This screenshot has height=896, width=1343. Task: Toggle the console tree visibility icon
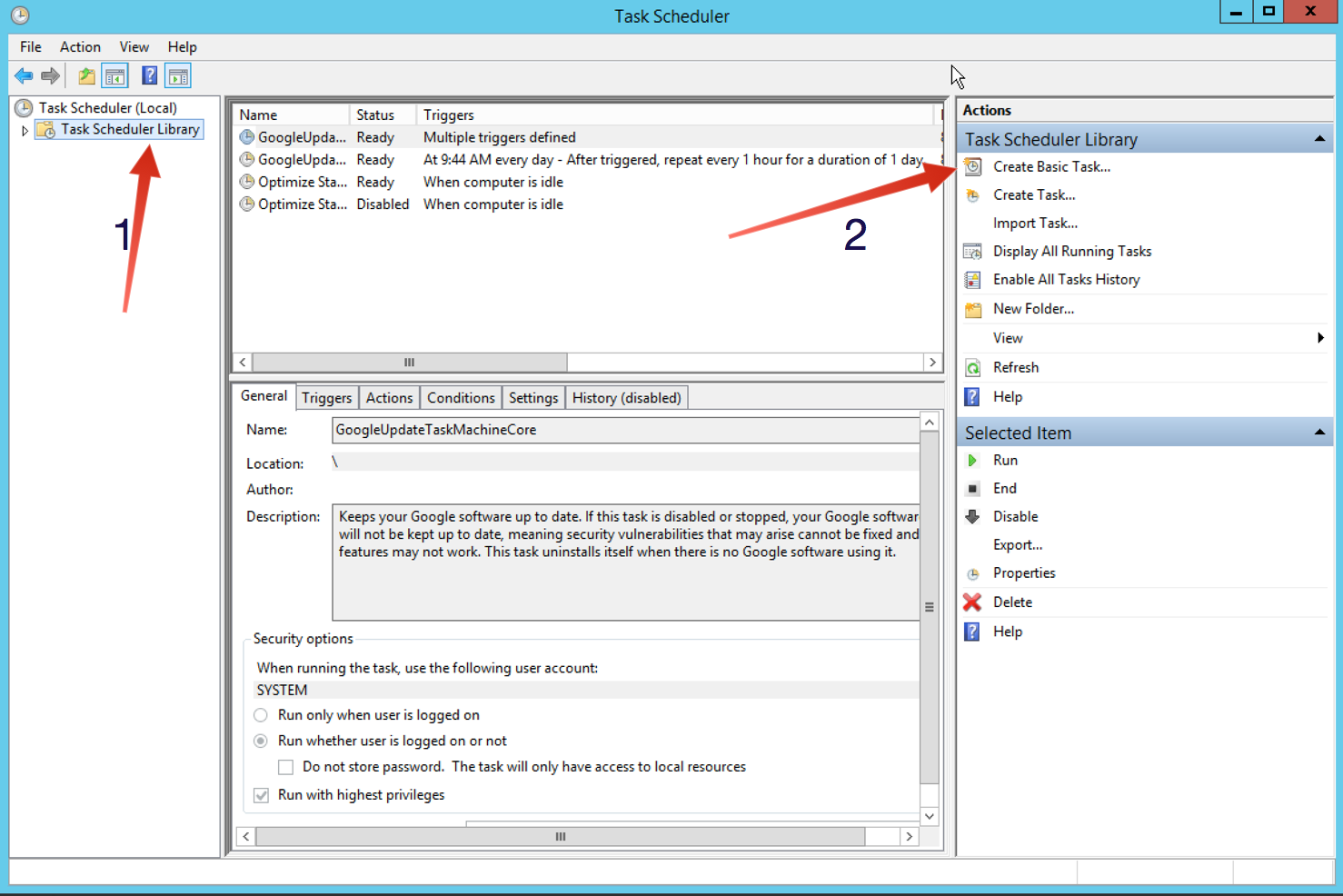(115, 75)
